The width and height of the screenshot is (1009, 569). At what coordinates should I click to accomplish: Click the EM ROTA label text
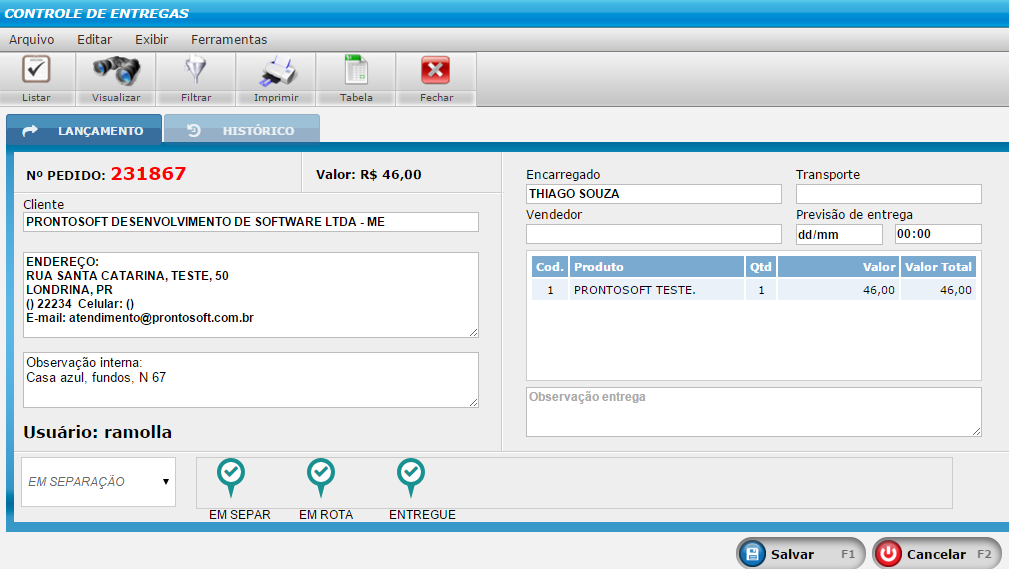(326, 515)
